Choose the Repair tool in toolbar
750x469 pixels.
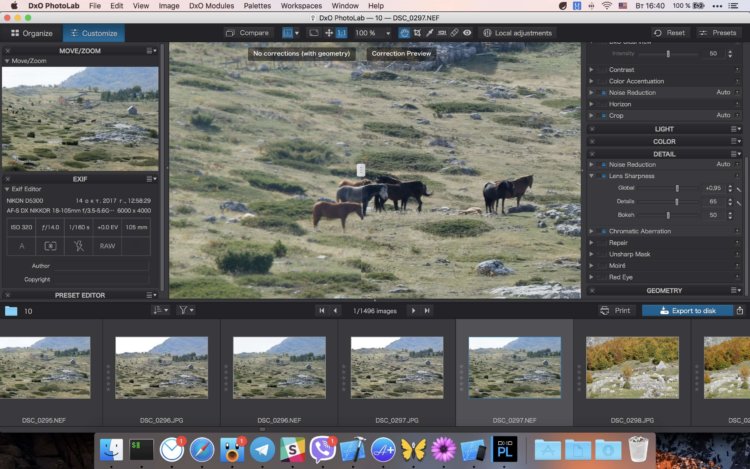[x=454, y=33]
